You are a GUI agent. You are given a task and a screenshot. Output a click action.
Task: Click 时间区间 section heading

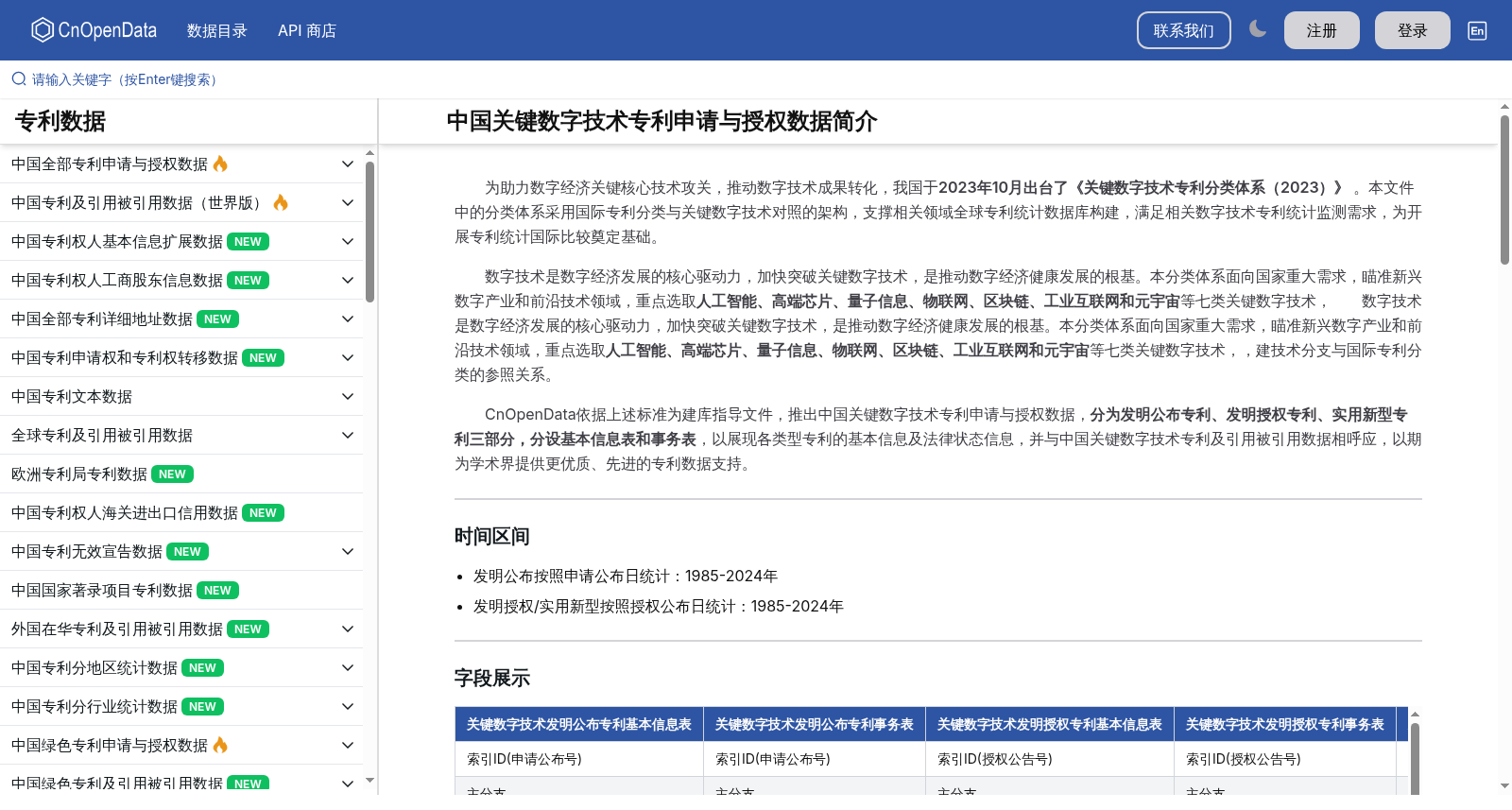coord(492,536)
